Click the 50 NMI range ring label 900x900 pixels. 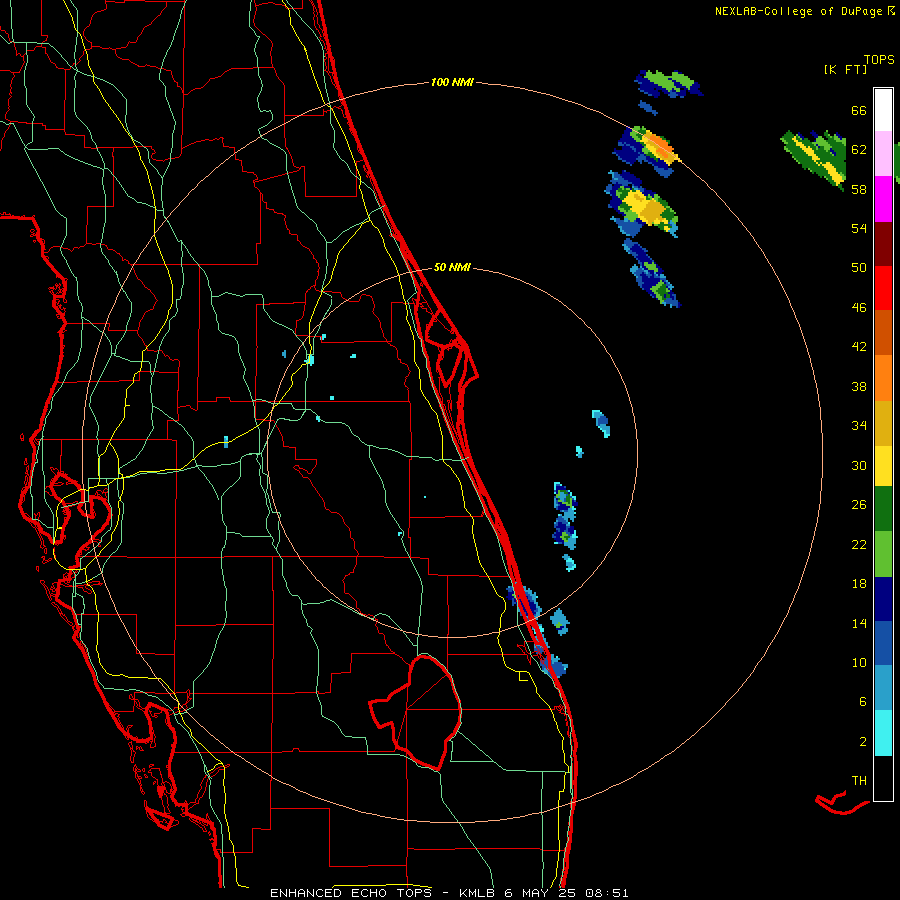[x=452, y=267]
